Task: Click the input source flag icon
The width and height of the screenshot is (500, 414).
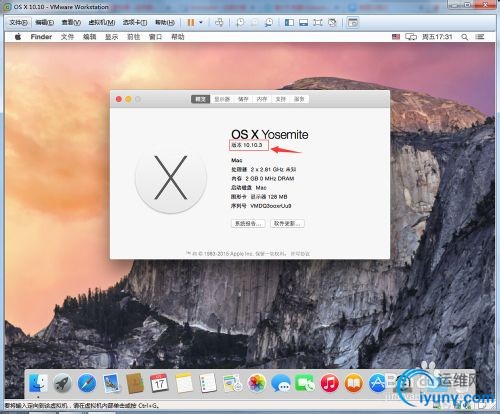Action: (396, 37)
